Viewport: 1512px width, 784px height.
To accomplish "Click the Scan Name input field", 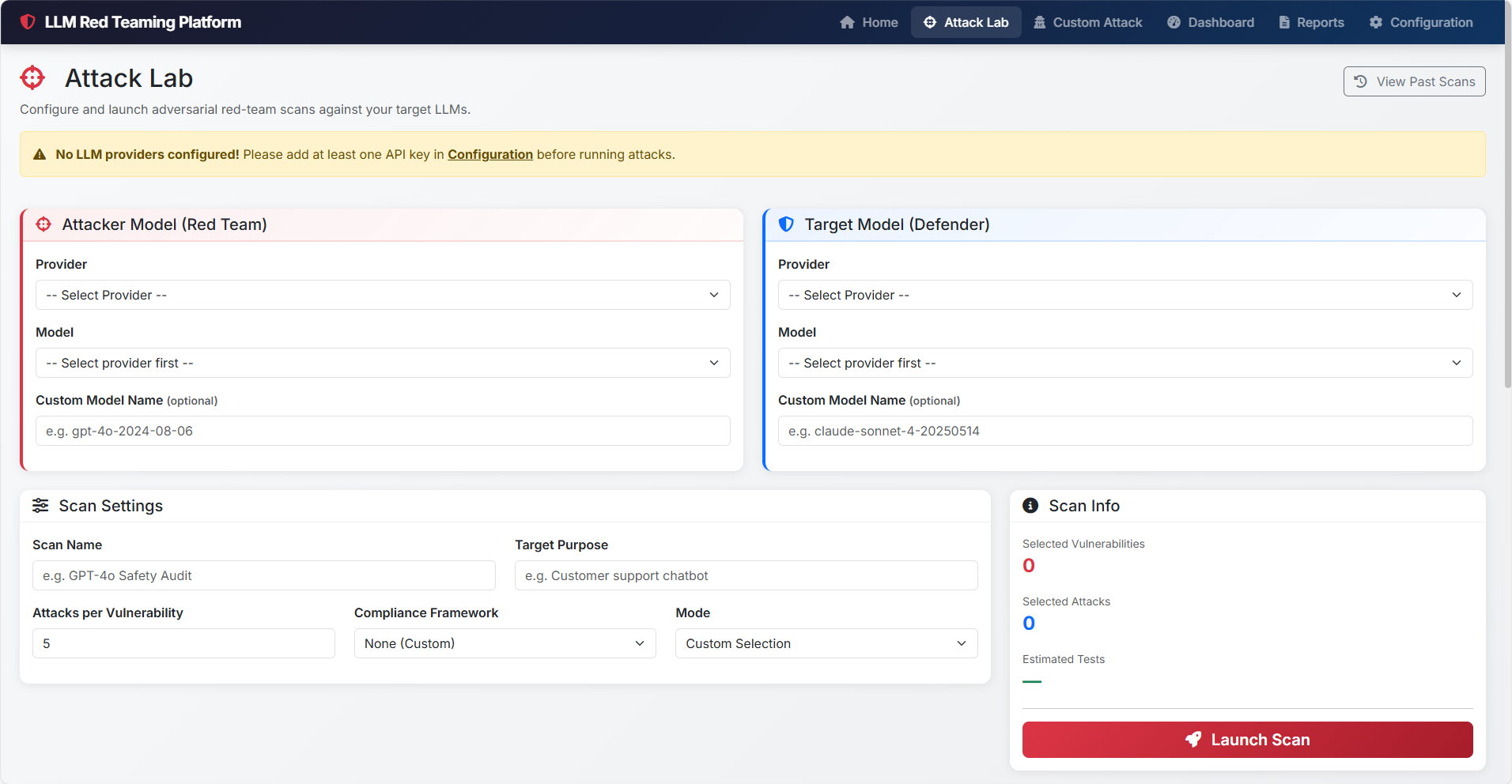I will [264, 575].
